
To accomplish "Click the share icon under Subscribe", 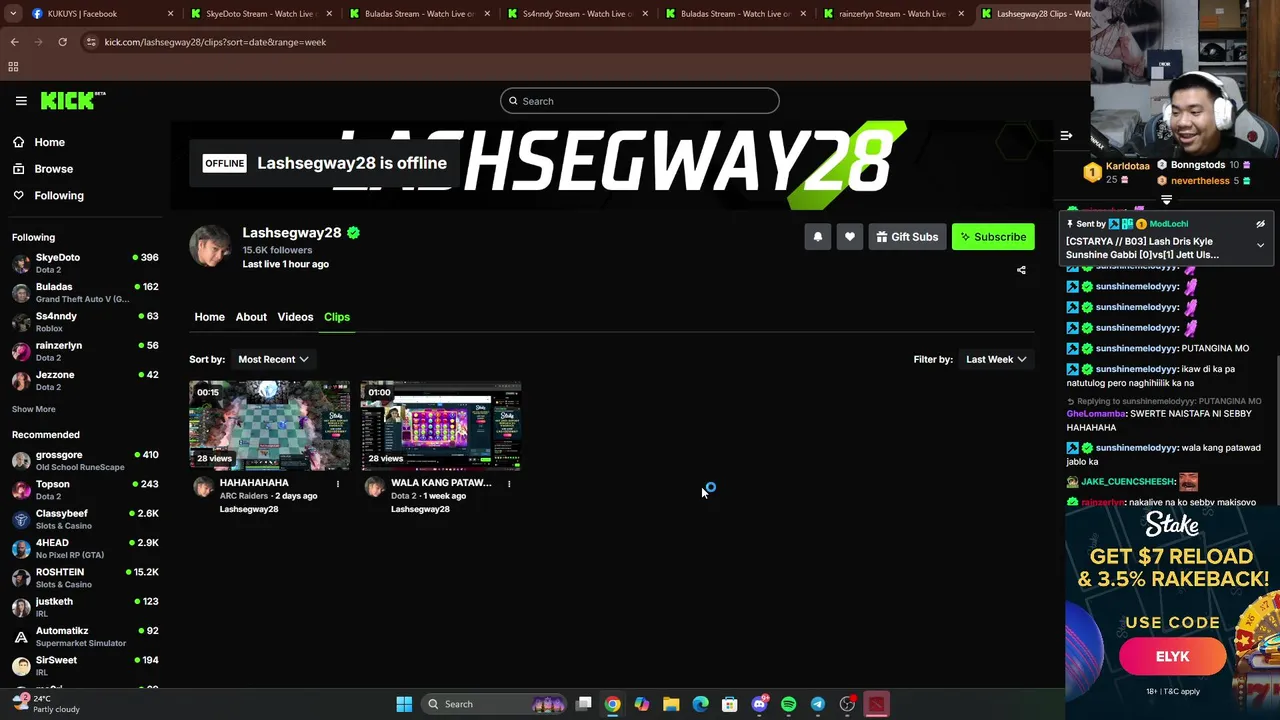I will [x=1021, y=270].
